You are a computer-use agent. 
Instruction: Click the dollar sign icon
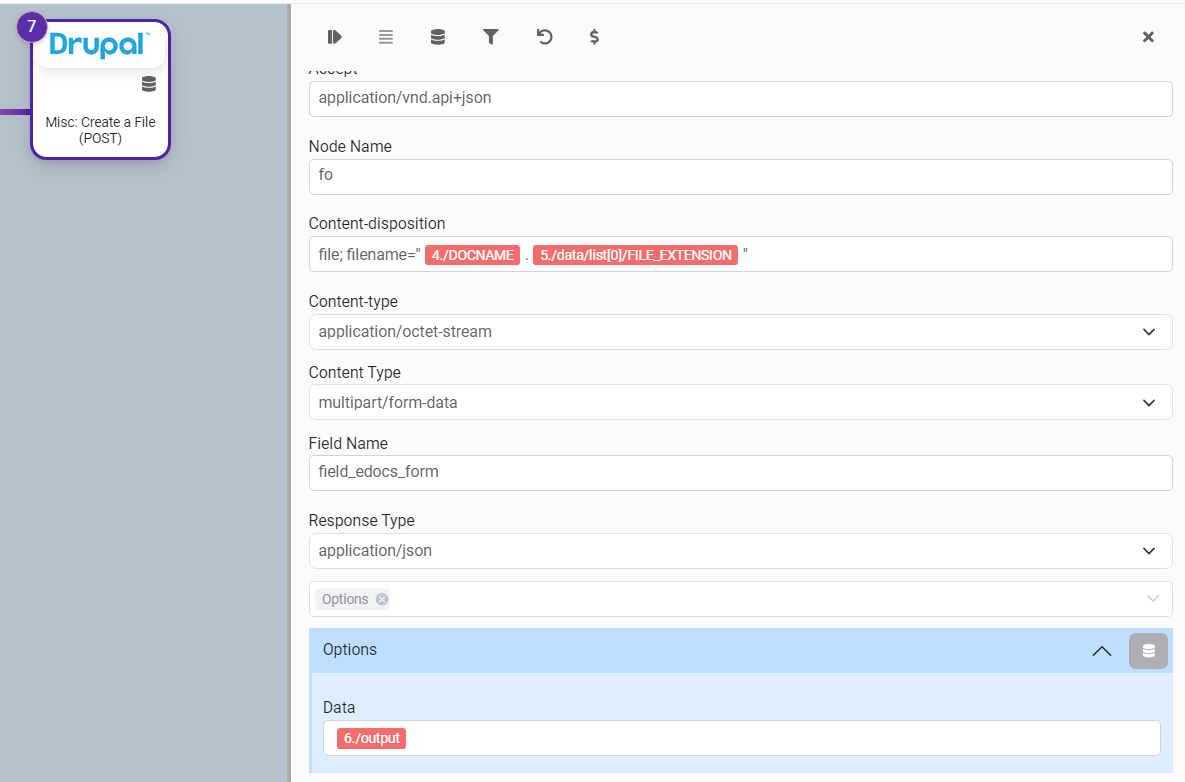(x=594, y=37)
